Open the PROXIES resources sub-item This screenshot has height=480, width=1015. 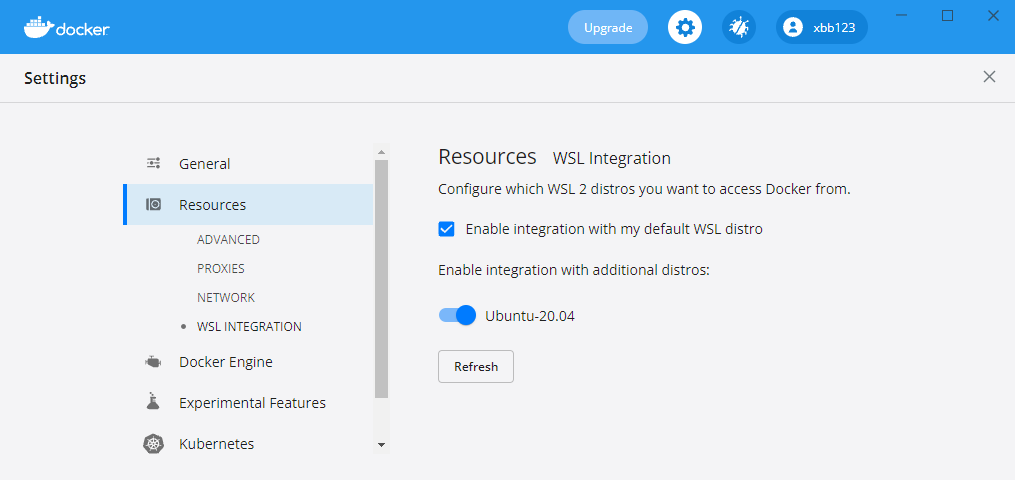pos(221,268)
